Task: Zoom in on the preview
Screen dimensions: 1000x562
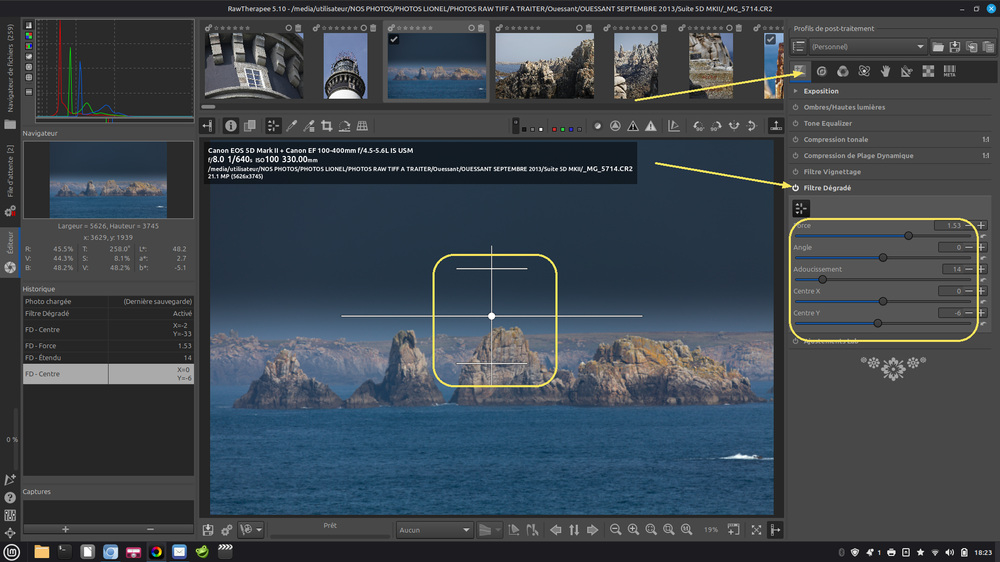Action: click(633, 529)
